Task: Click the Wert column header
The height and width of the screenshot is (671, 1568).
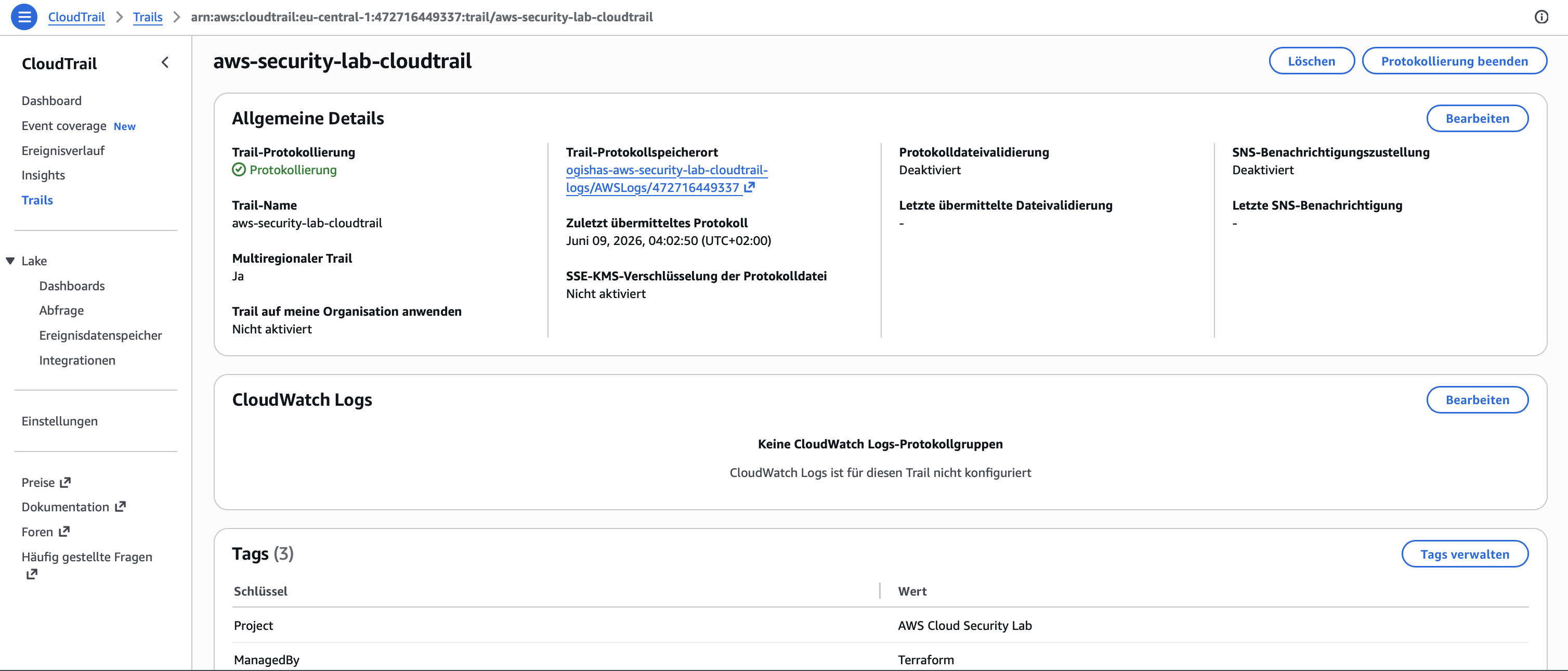Action: tap(912, 590)
